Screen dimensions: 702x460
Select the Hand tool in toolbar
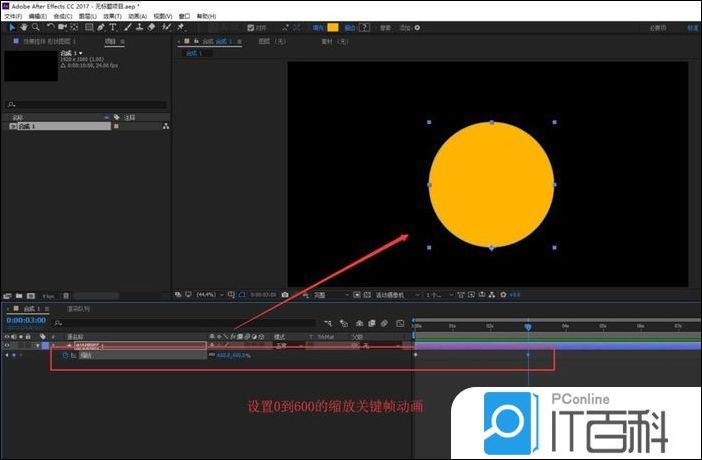pyautogui.click(x=22, y=27)
